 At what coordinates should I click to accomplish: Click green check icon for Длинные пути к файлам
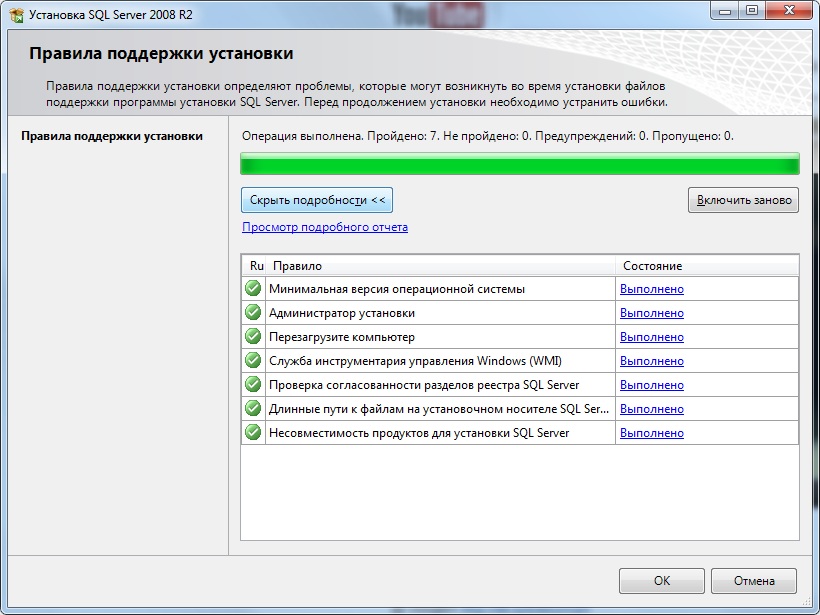click(253, 408)
